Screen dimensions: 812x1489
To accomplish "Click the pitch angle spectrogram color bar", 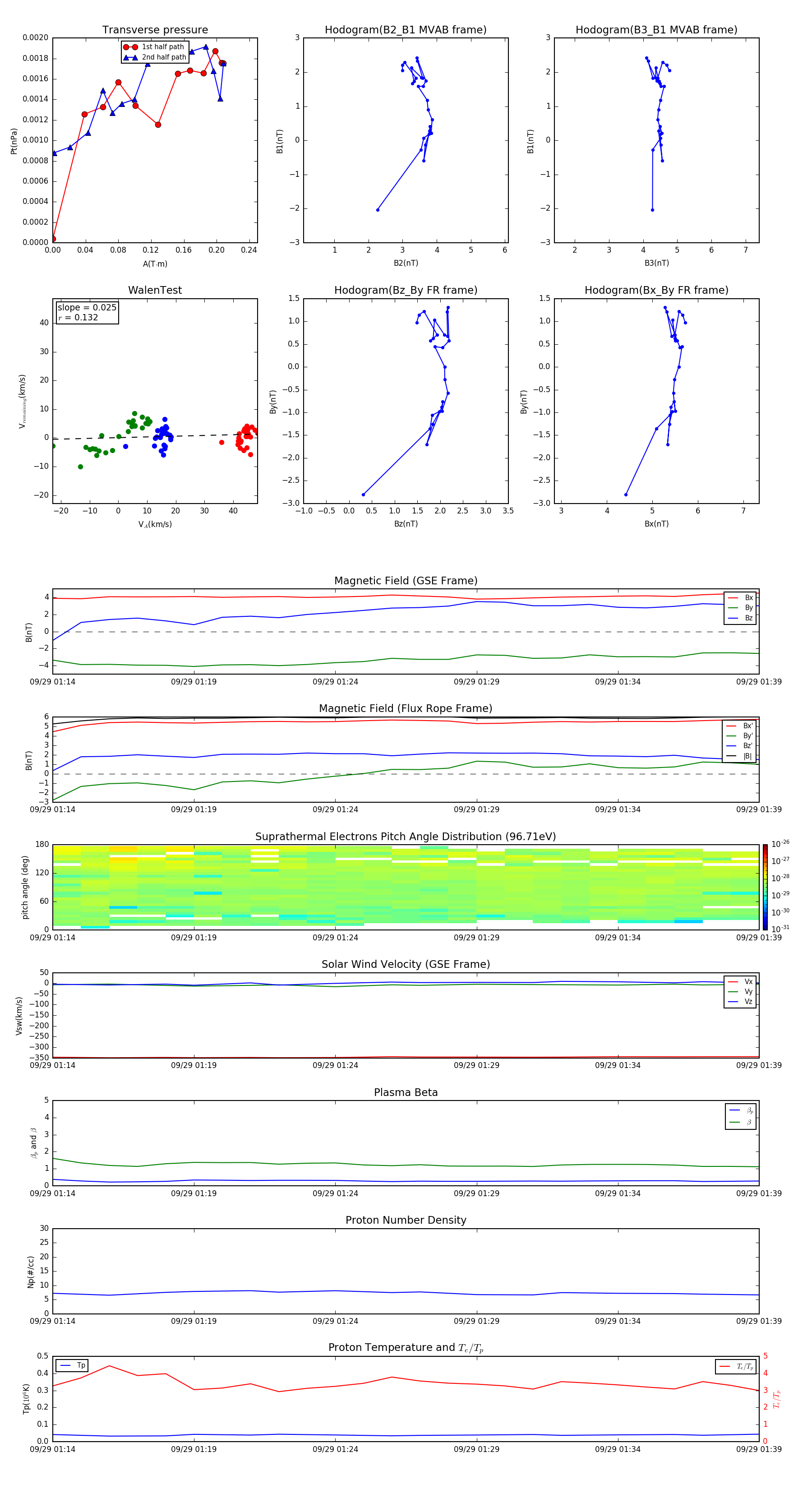I will click(x=765, y=887).
